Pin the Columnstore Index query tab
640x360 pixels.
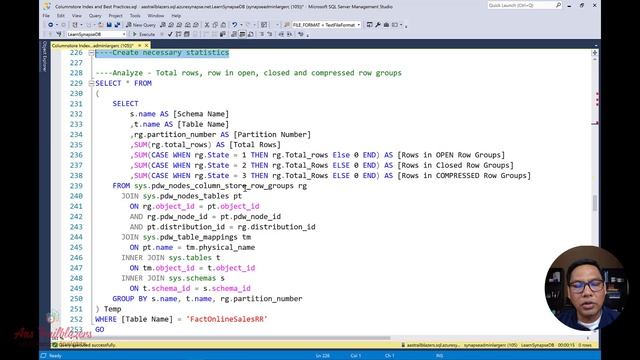140,45
